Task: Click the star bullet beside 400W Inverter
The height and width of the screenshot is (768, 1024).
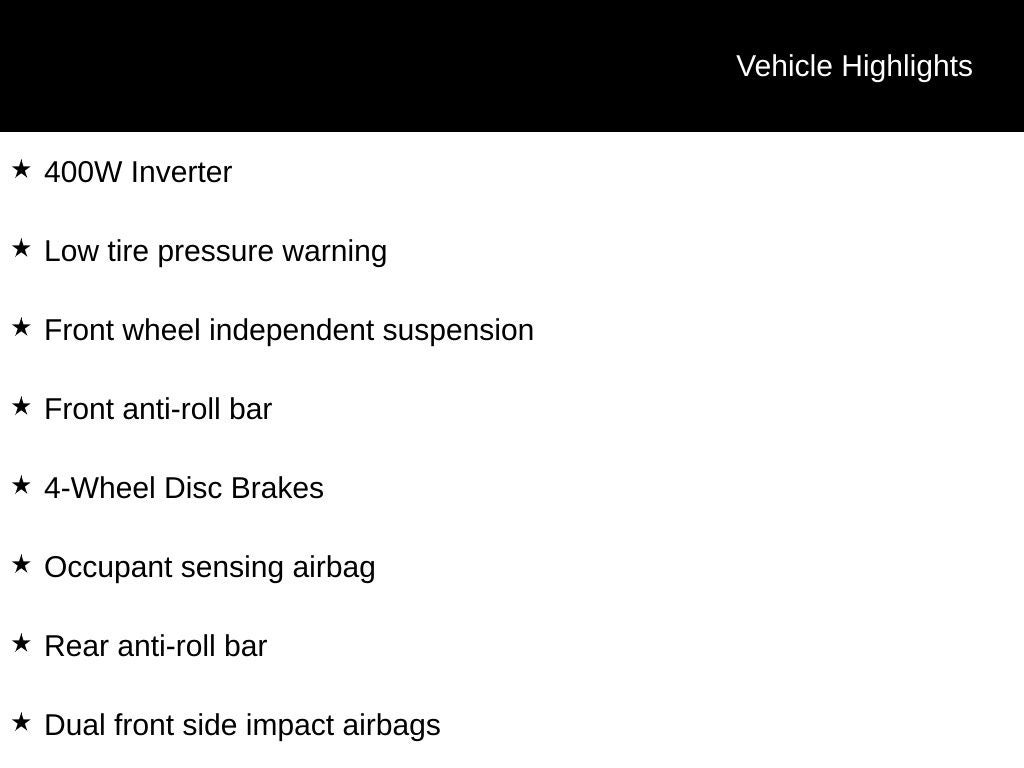Action: pos(21,169)
